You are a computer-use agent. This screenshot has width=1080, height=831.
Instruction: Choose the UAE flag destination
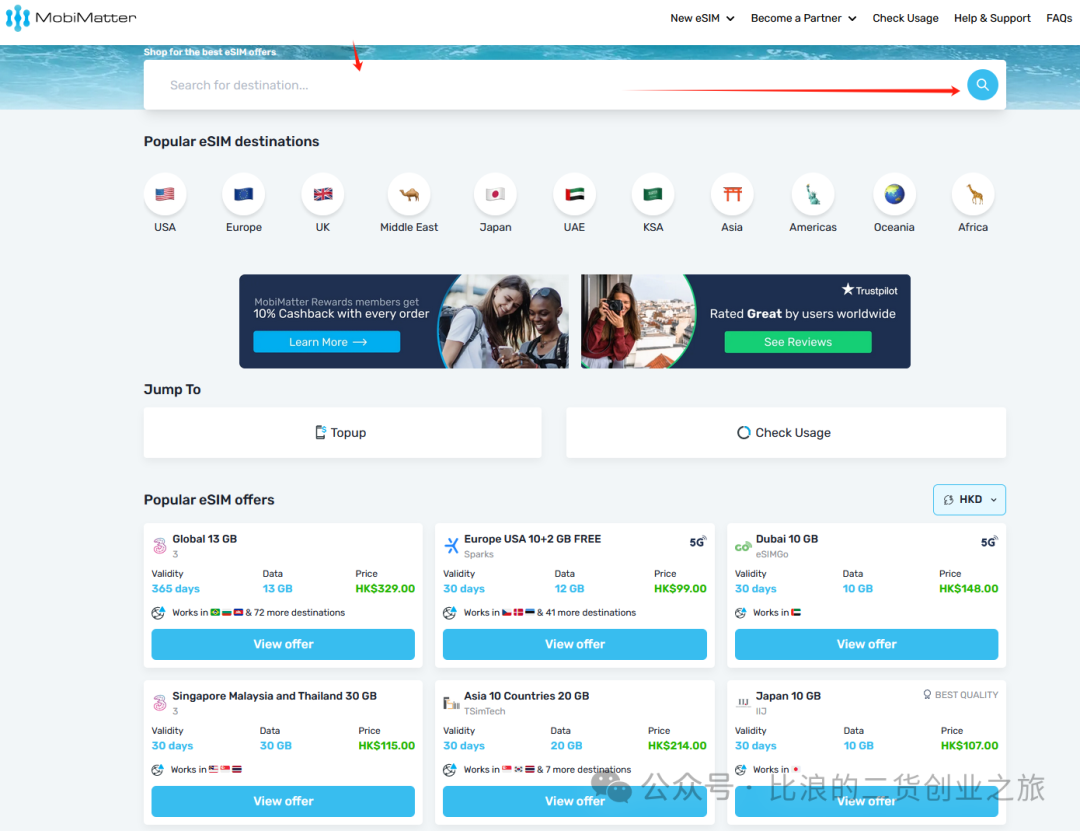pos(574,194)
